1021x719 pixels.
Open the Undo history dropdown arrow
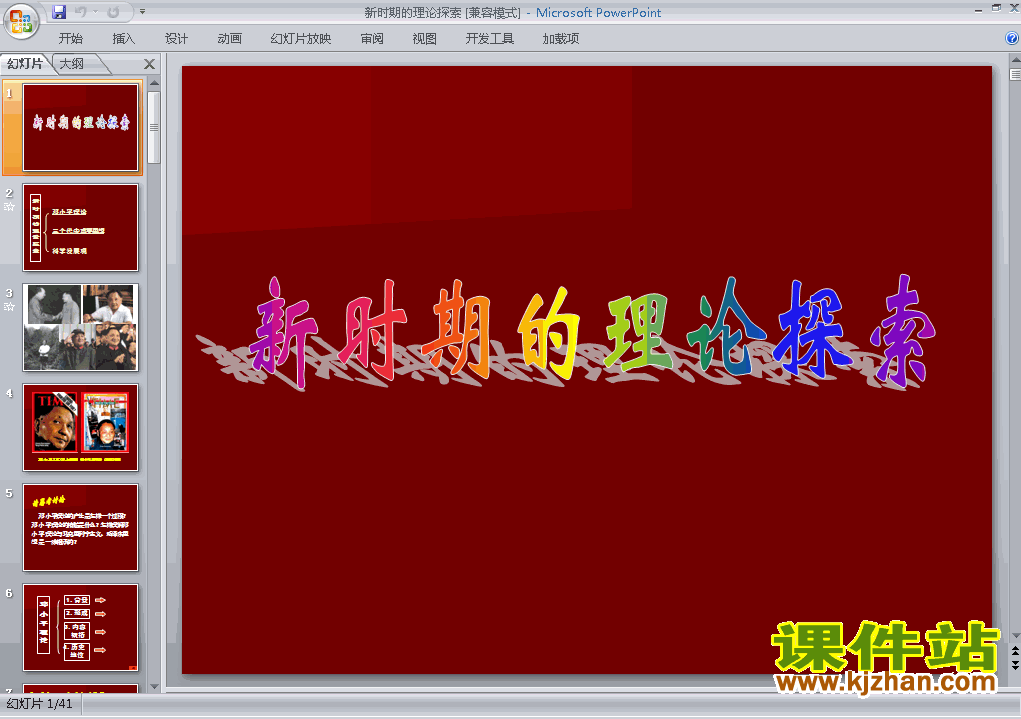click(x=95, y=12)
